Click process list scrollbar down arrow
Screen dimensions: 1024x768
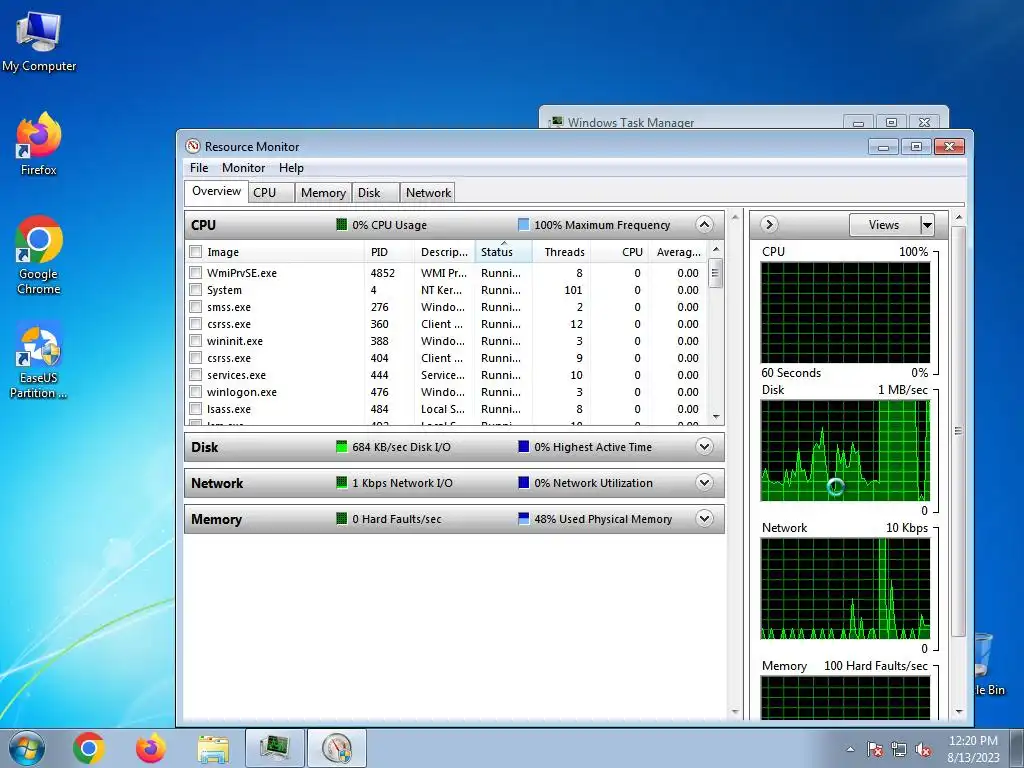[x=716, y=417]
